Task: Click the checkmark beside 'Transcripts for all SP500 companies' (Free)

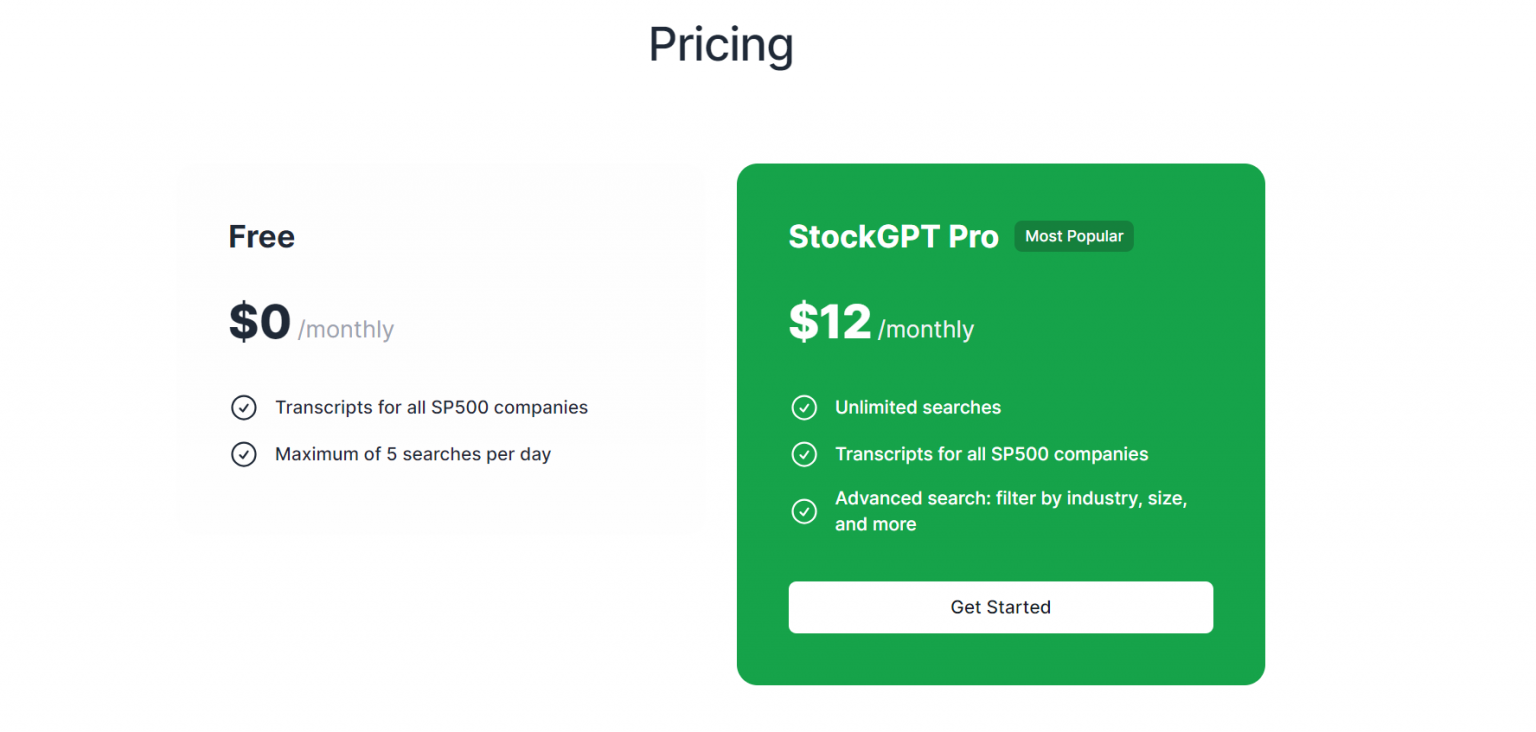Action: pos(244,407)
